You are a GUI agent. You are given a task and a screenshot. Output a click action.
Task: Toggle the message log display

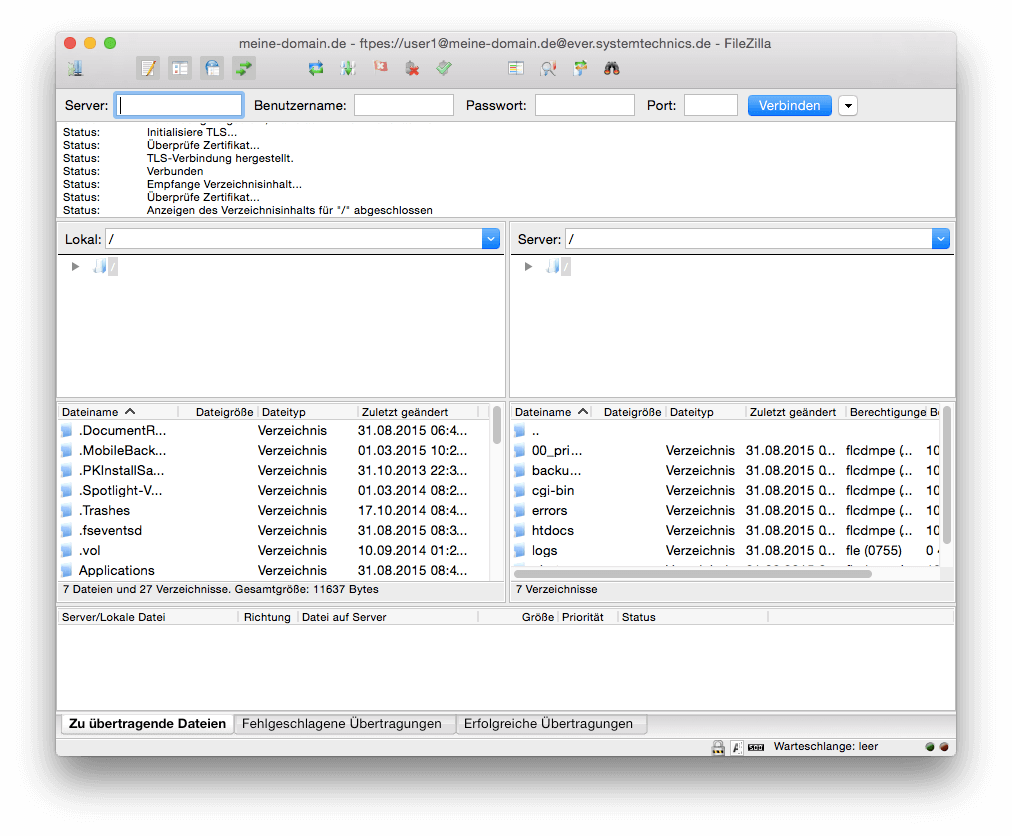point(148,68)
